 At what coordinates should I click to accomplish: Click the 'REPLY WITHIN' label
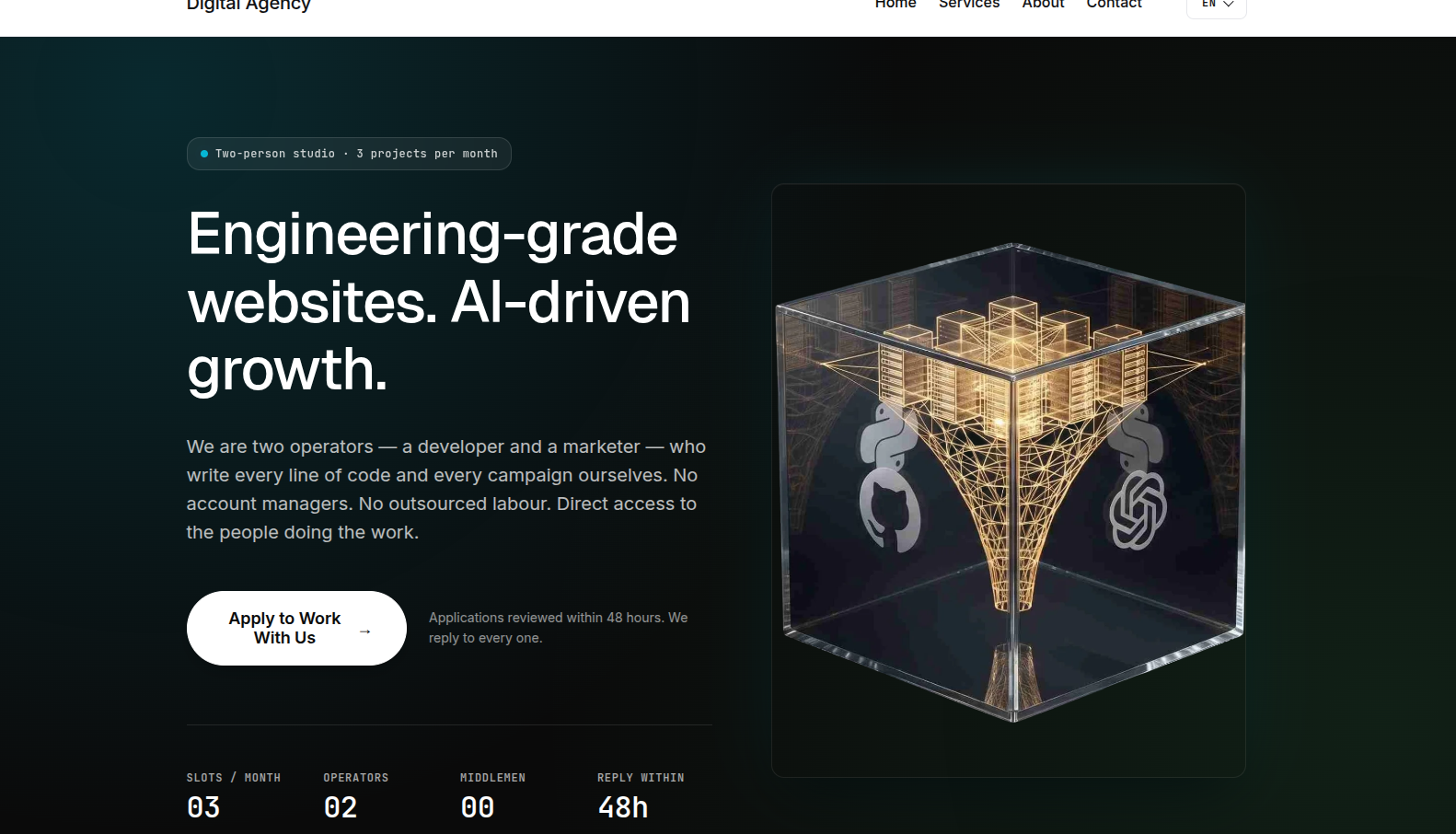(641, 778)
